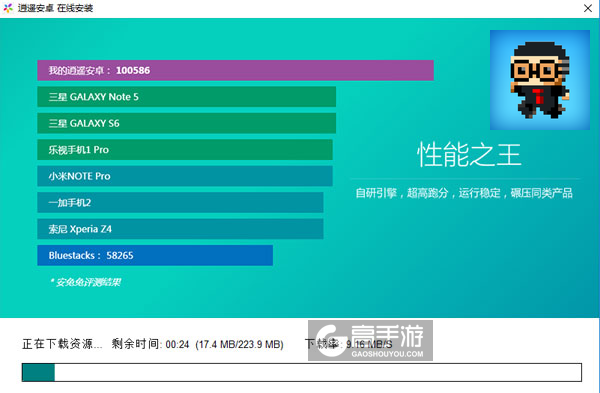Select the 三星 GALAXY S6 bar

(186, 123)
